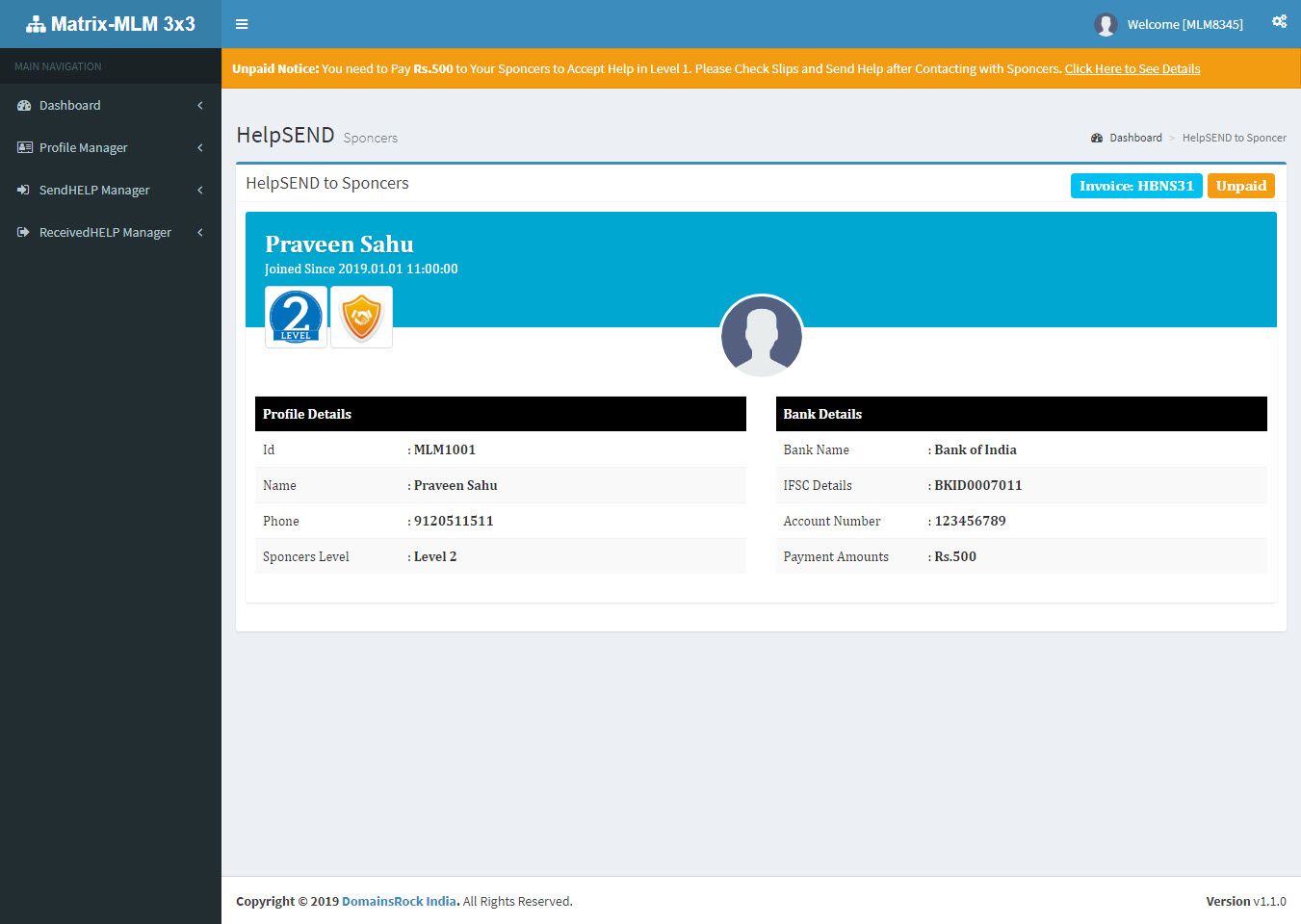1301x924 pixels.
Task: Click the Dashboard gauge icon in sidebar
Action: (24, 105)
